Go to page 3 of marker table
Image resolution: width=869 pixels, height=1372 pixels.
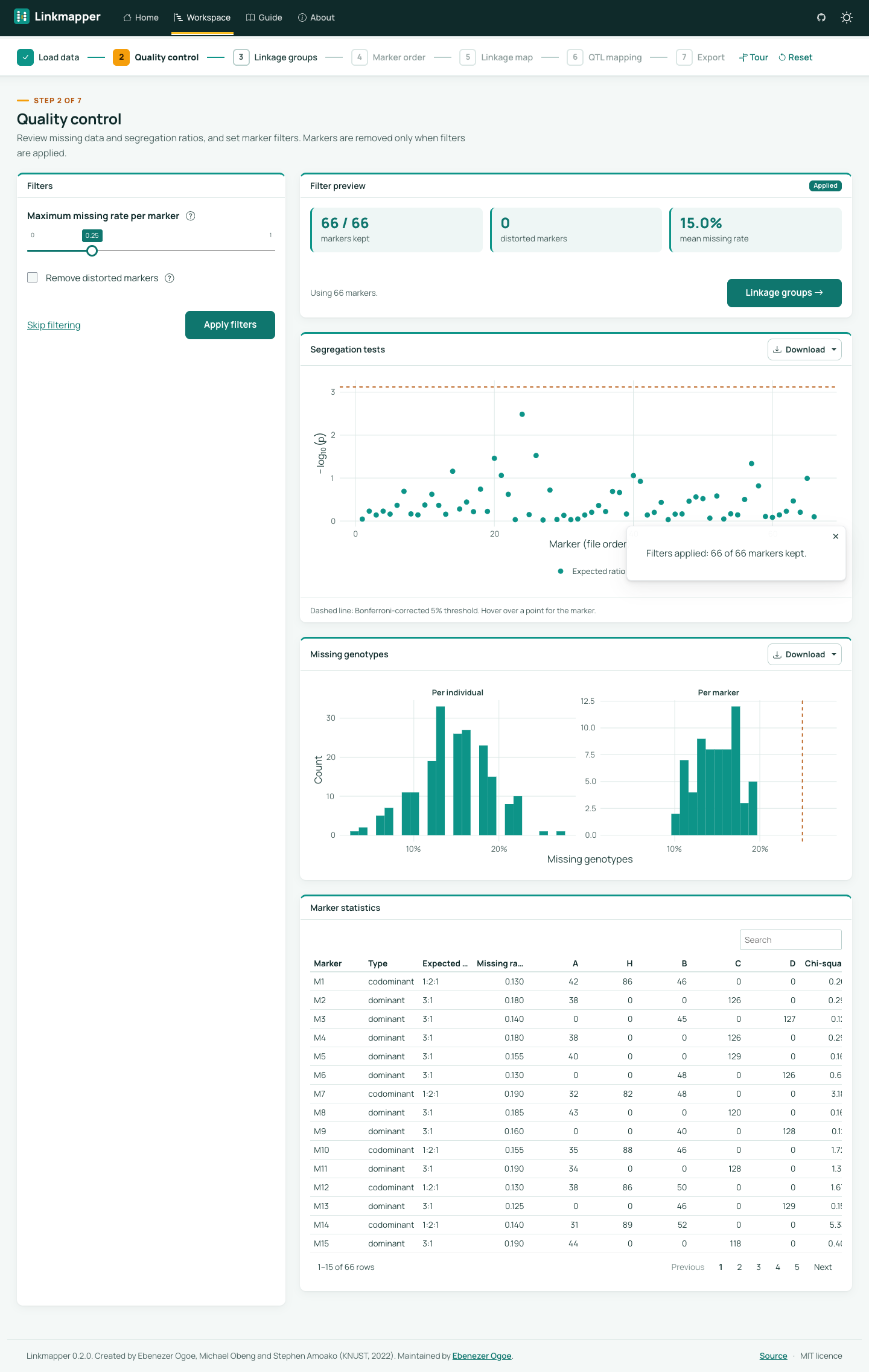(x=759, y=1267)
